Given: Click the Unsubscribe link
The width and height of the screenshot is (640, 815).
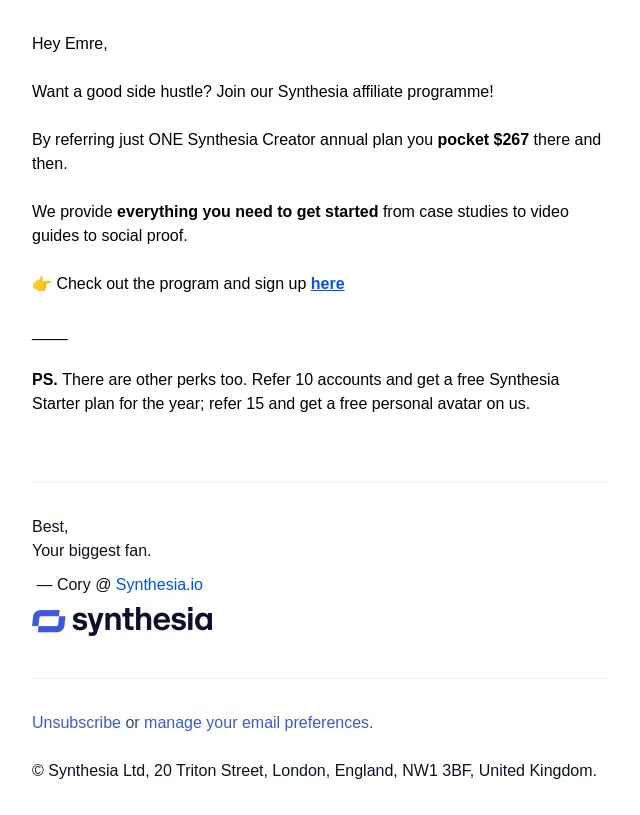Looking at the screenshot, I should 76,722.
